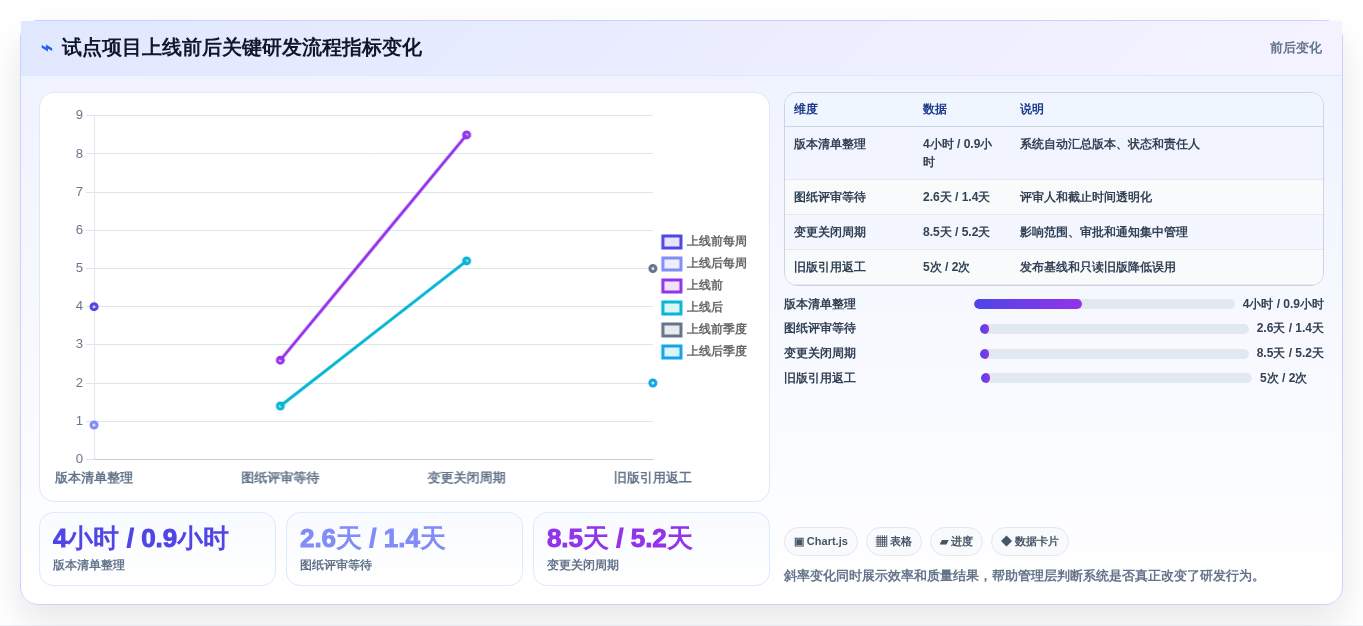Toggle the purple 上线前 legend entry

point(692,285)
